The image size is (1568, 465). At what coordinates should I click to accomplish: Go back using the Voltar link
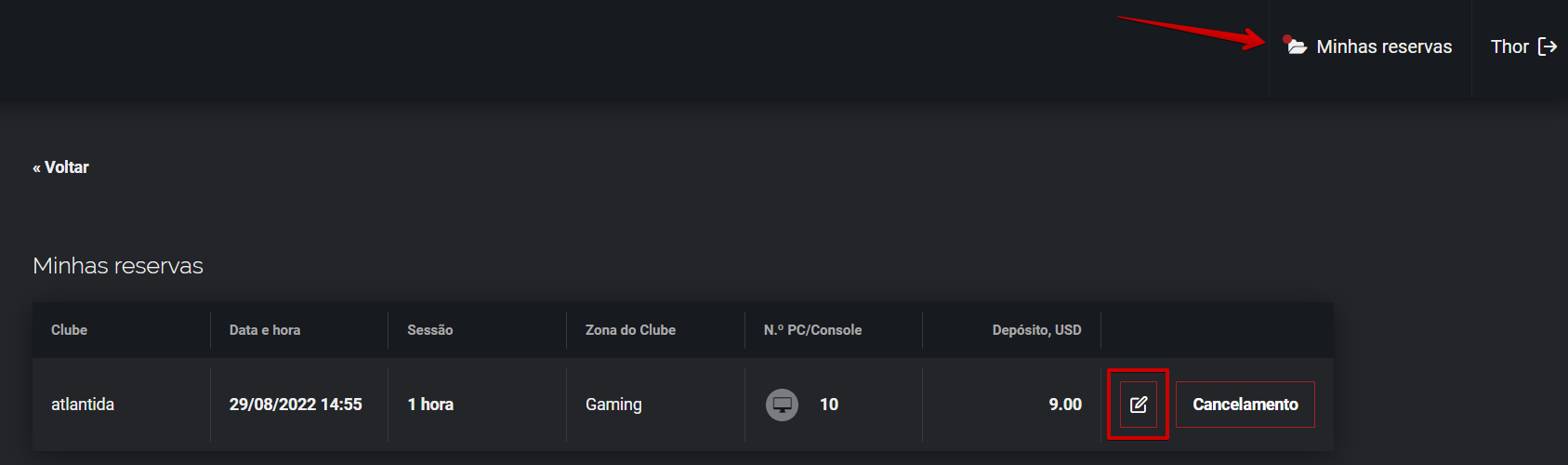(x=61, y=167)
